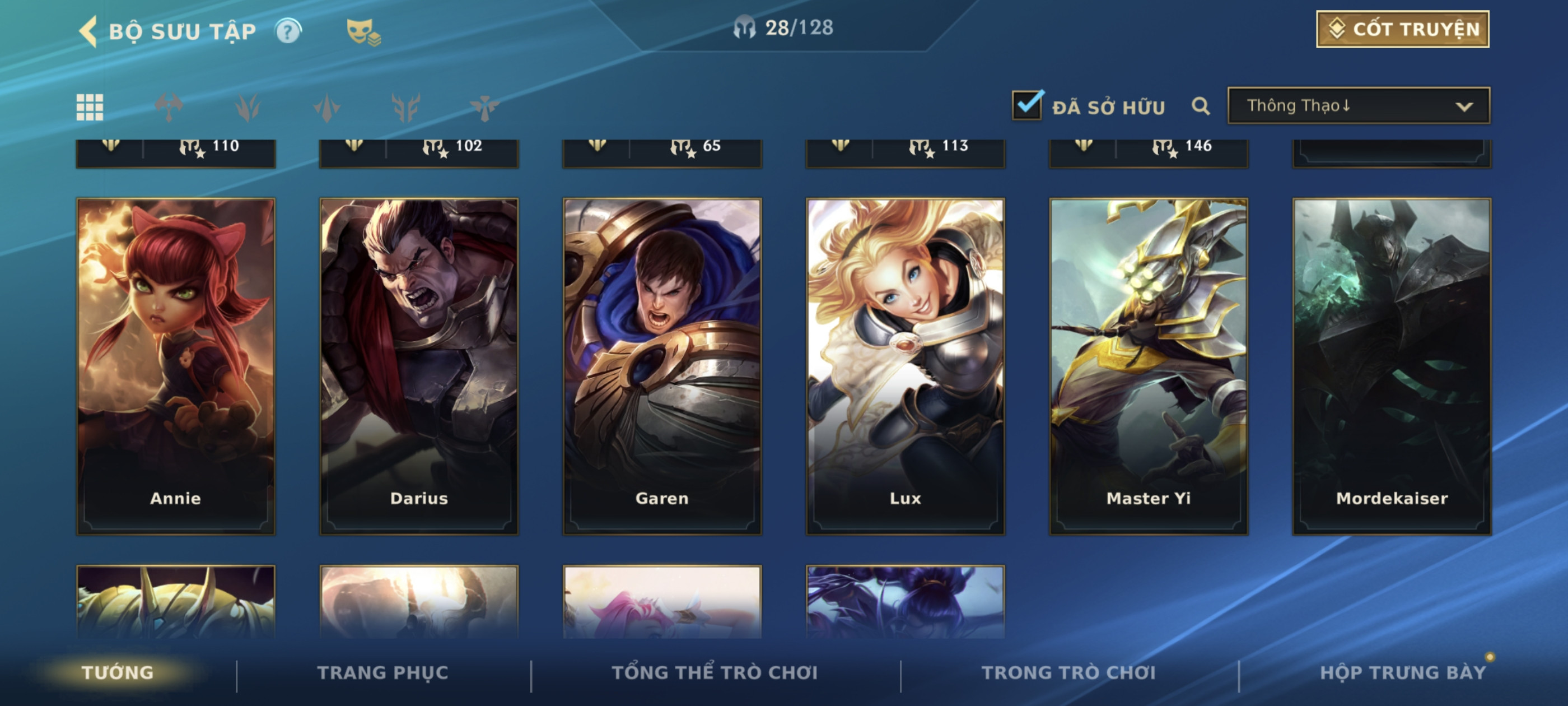This screenshot has width=1568, height=706.
Task: Open the Thông Thạo sort dropdown
Action: tap(1359, 106)
